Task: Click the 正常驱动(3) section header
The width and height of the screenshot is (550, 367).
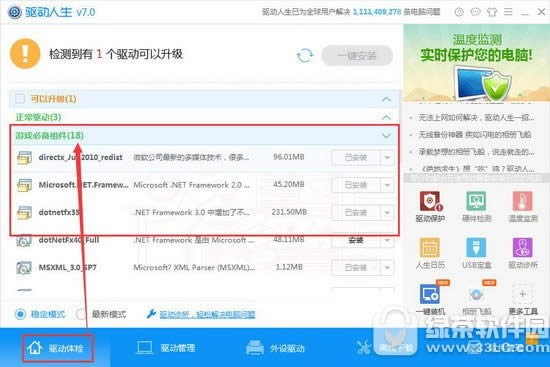Action: click(x=203, y=117)
